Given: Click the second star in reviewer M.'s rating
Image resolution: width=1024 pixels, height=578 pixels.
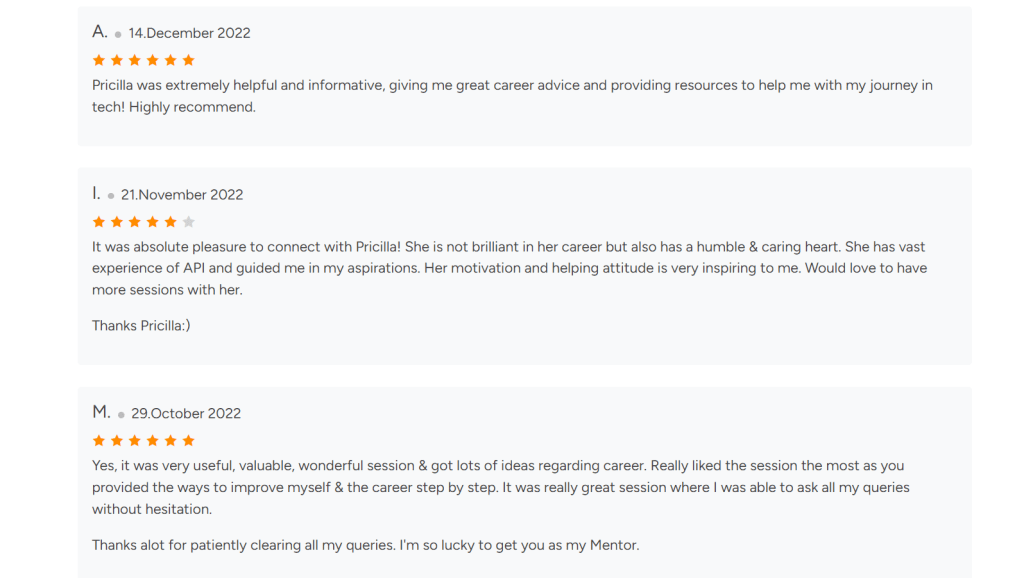Looking at the screenshot, I should [117, 441].
